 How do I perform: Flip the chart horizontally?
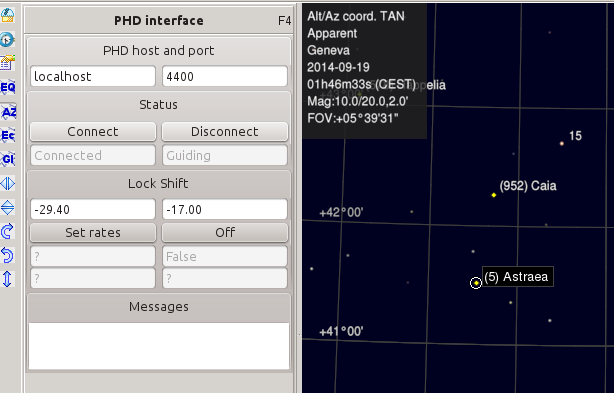(7, 184)
